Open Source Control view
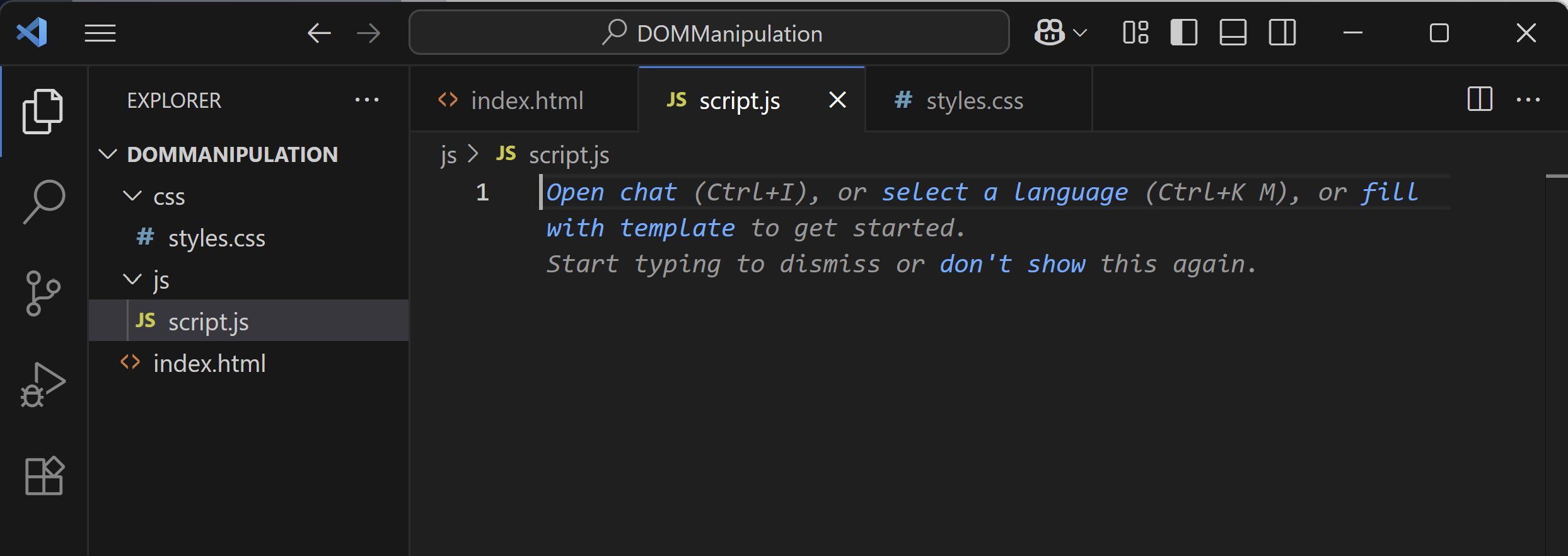1568x556 pixels. (x=43, y=293)
